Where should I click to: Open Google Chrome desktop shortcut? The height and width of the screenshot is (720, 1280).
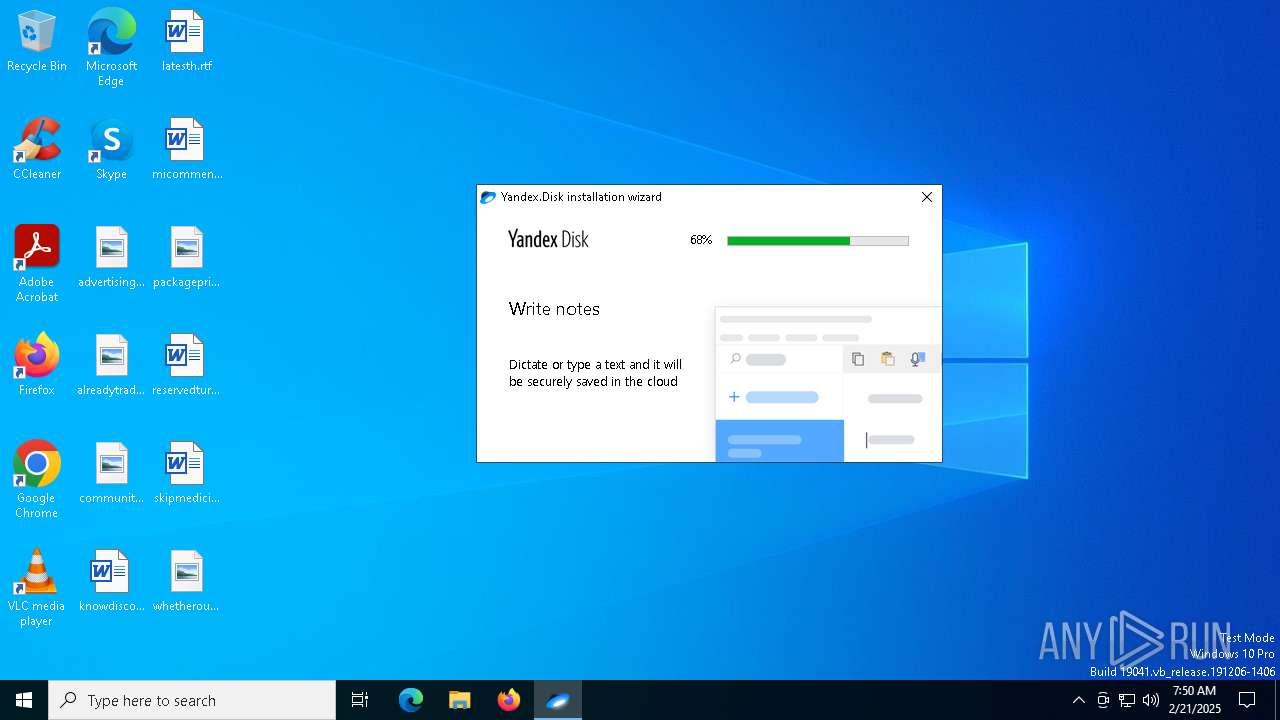click(37, 480)
